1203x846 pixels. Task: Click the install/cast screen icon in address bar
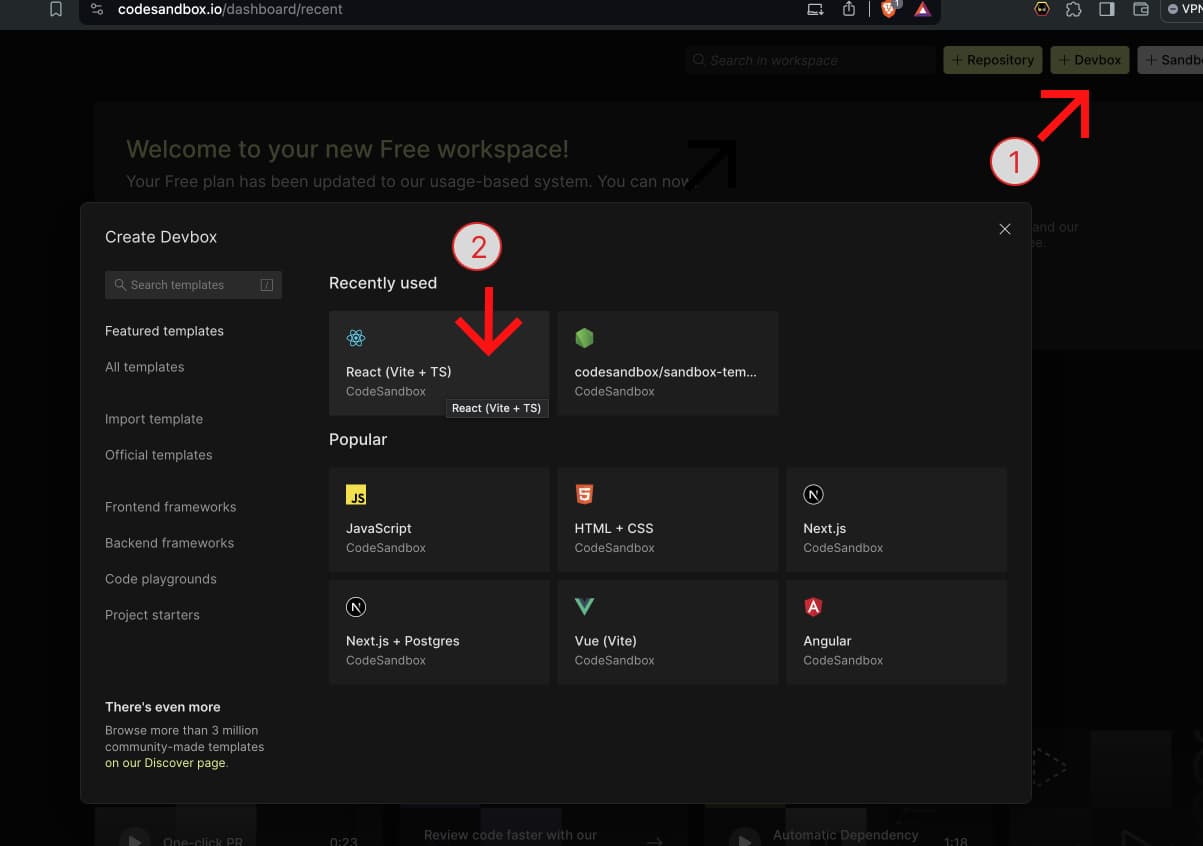tap(815, 9)
